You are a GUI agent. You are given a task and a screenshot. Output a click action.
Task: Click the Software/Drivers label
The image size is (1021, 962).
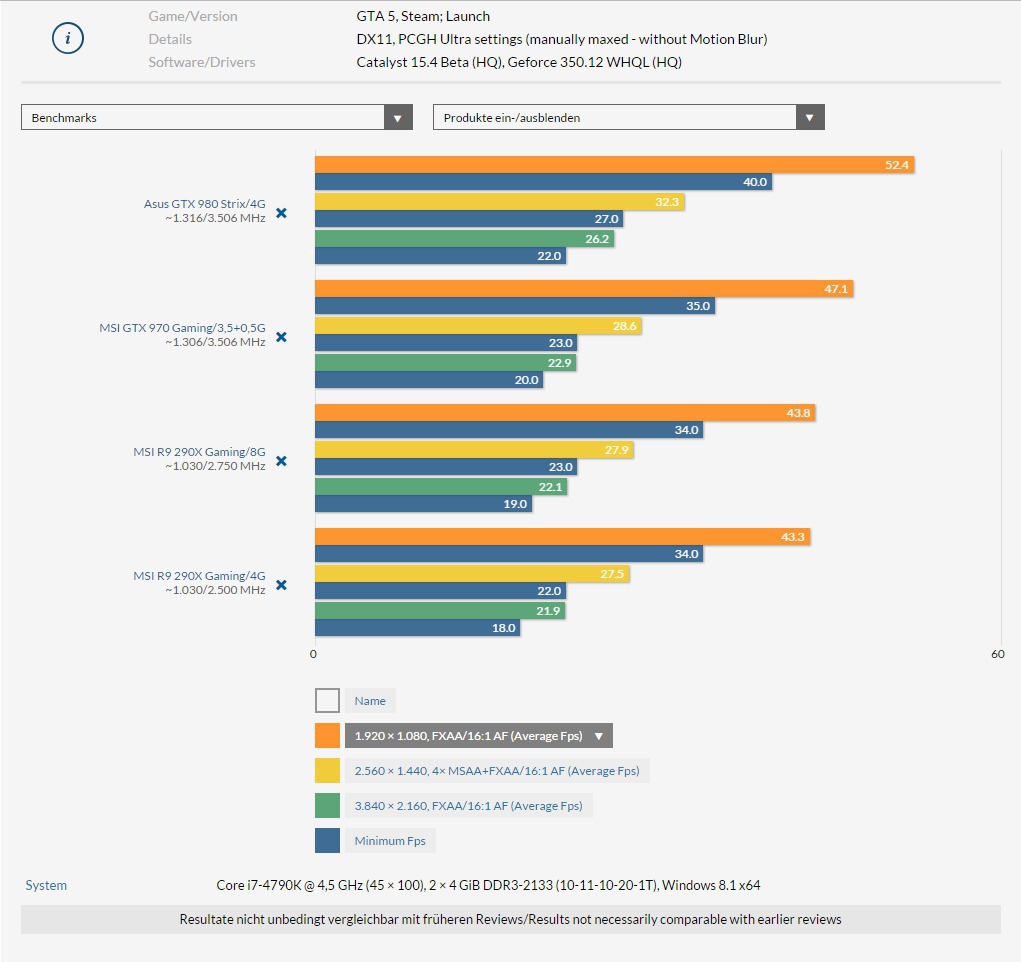[202, 63]
